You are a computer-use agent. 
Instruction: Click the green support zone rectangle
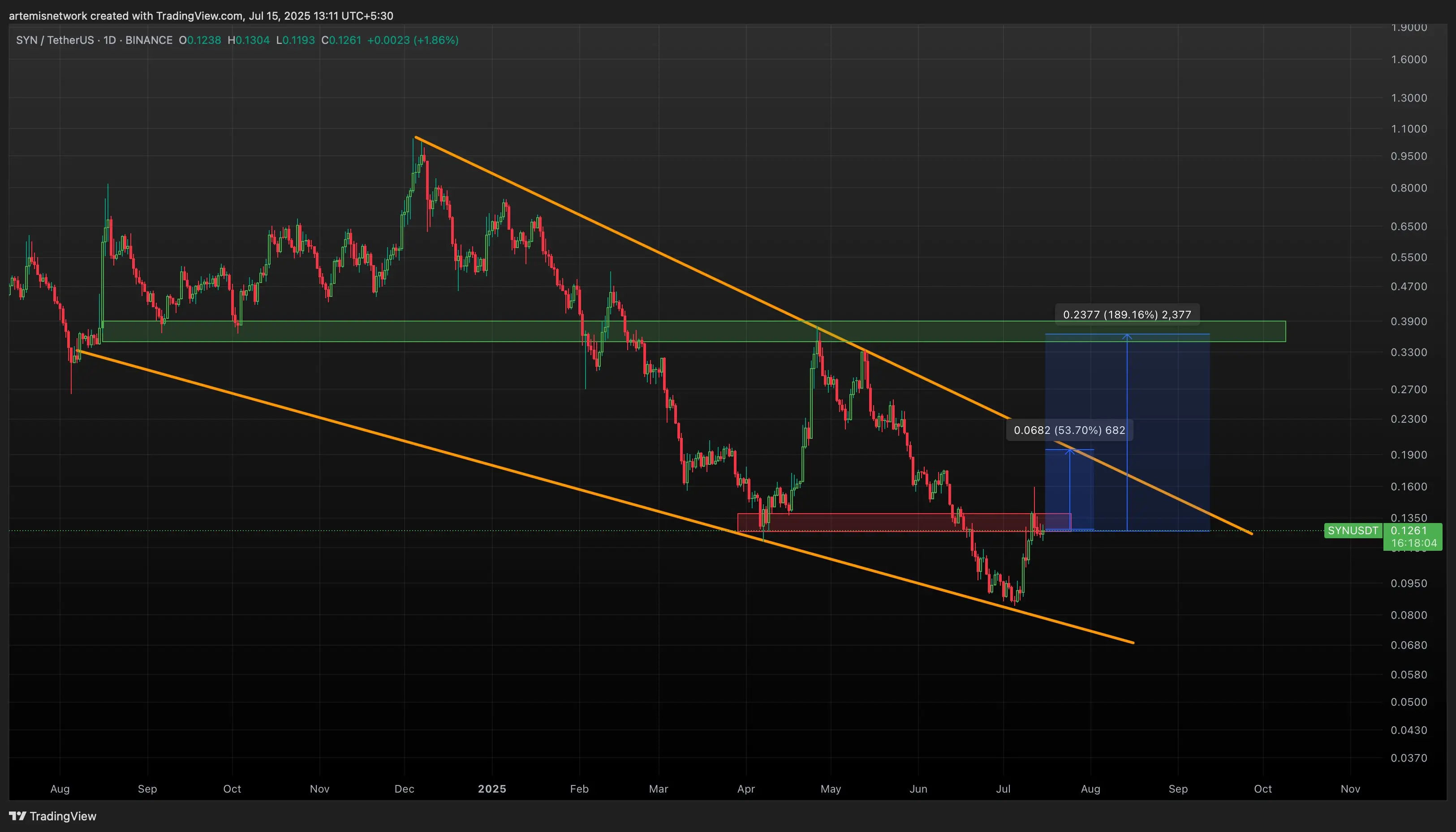pyautogui.click(x=694, y=331)
